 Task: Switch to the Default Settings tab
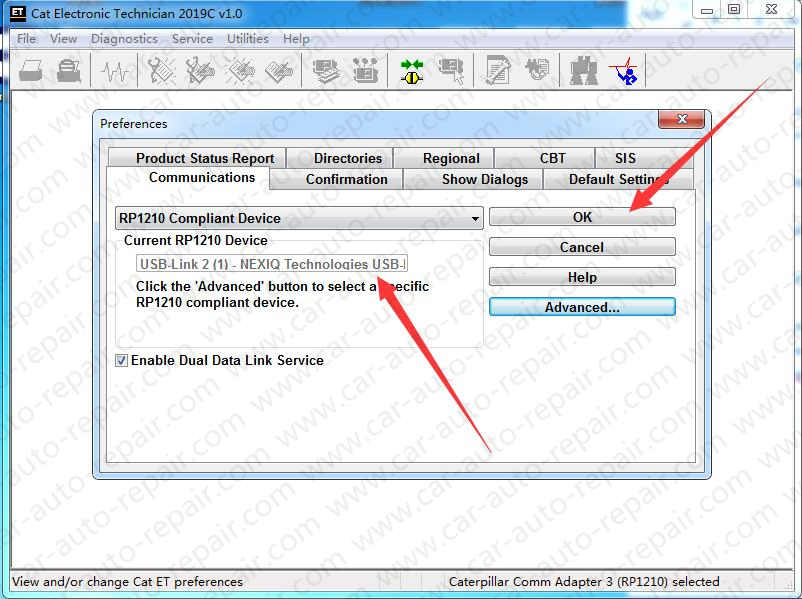[618, 180]
